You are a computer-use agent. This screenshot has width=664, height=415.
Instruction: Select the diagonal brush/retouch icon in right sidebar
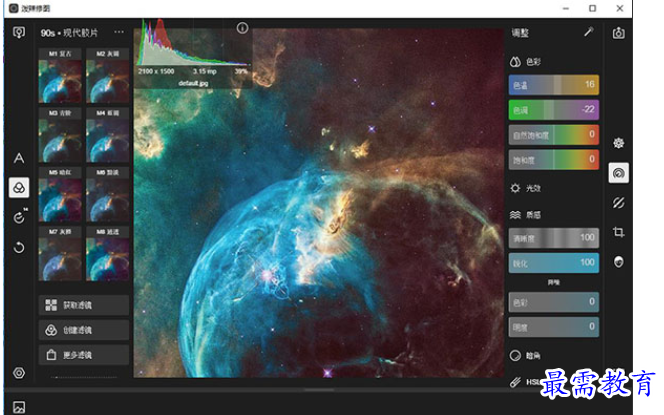click(618, 203)
